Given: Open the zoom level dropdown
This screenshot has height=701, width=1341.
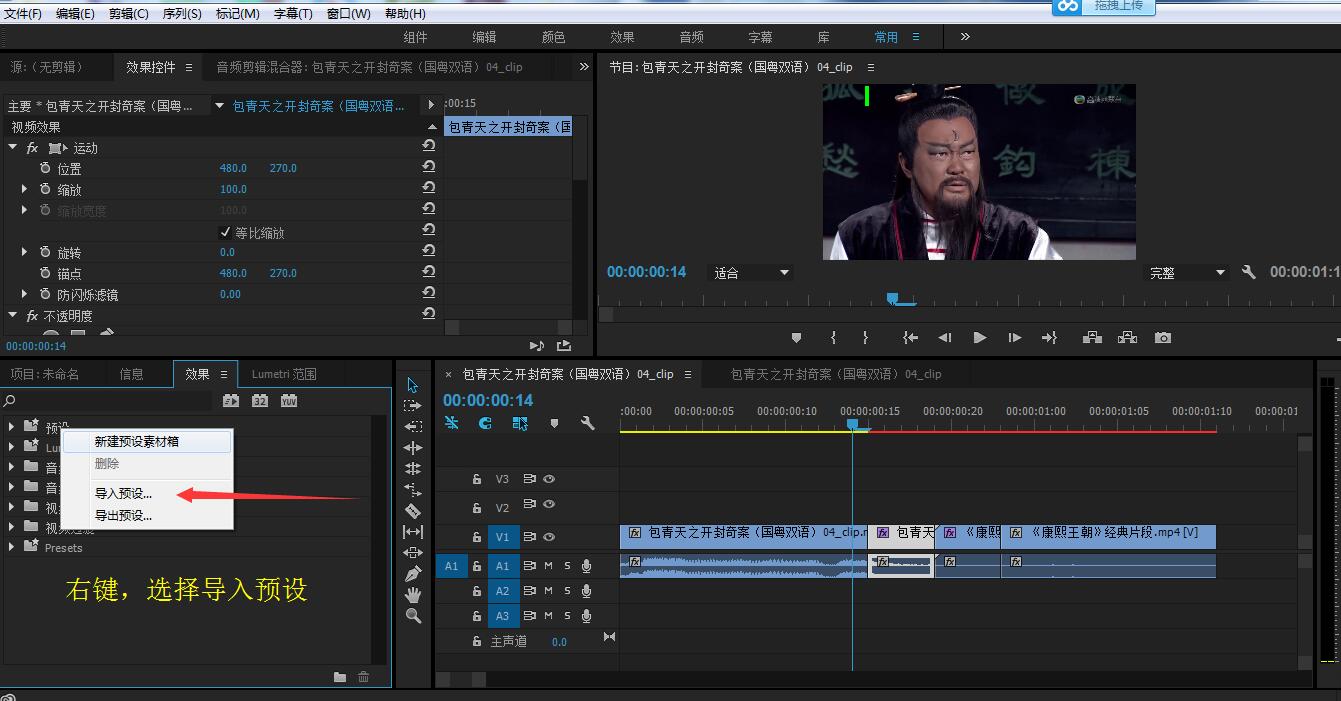Looking at the screenshot, I should click(751, 272).
